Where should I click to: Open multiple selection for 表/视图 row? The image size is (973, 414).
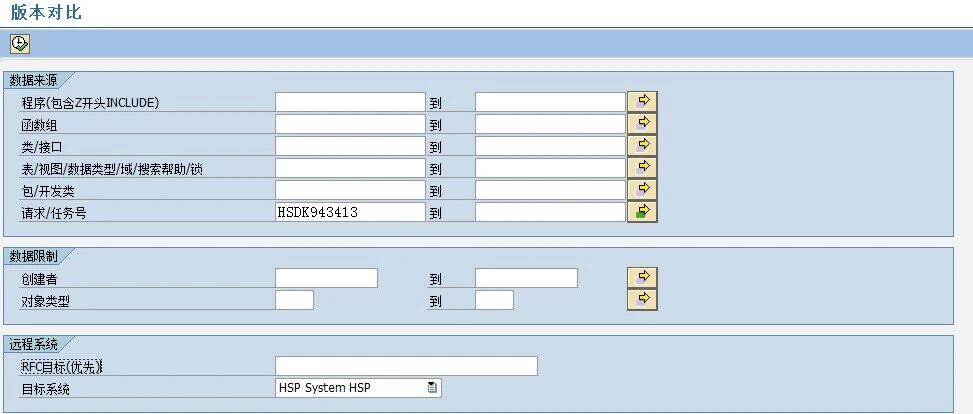pos(642,168)
